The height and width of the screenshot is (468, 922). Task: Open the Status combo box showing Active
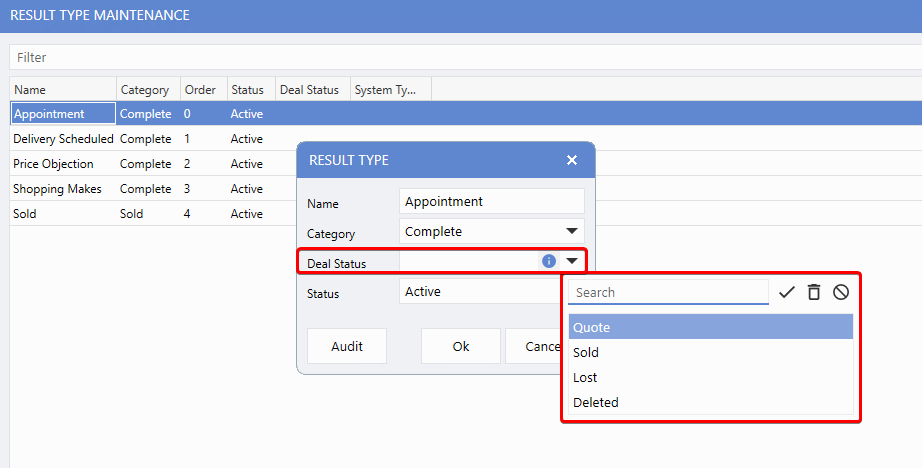[x=480, y=292]
